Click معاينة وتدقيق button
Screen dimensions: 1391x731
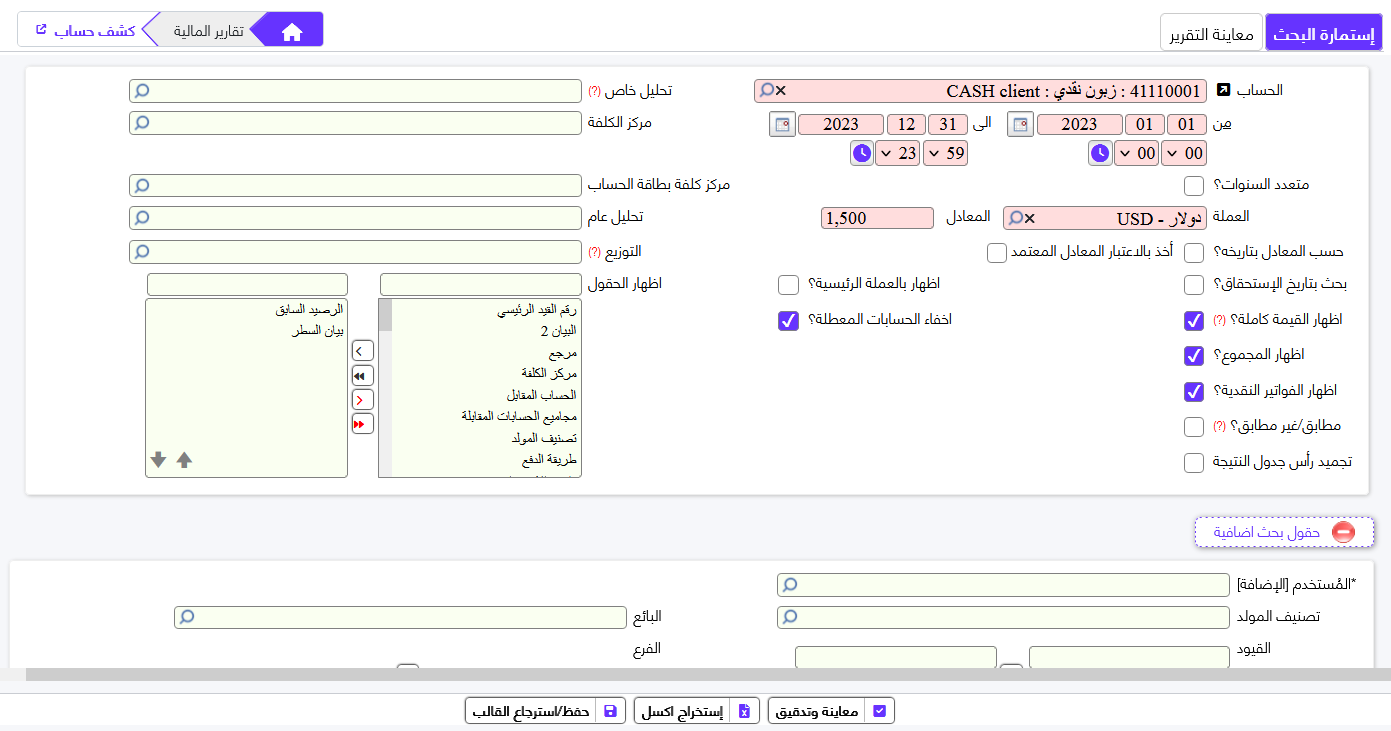click(831, 711)
